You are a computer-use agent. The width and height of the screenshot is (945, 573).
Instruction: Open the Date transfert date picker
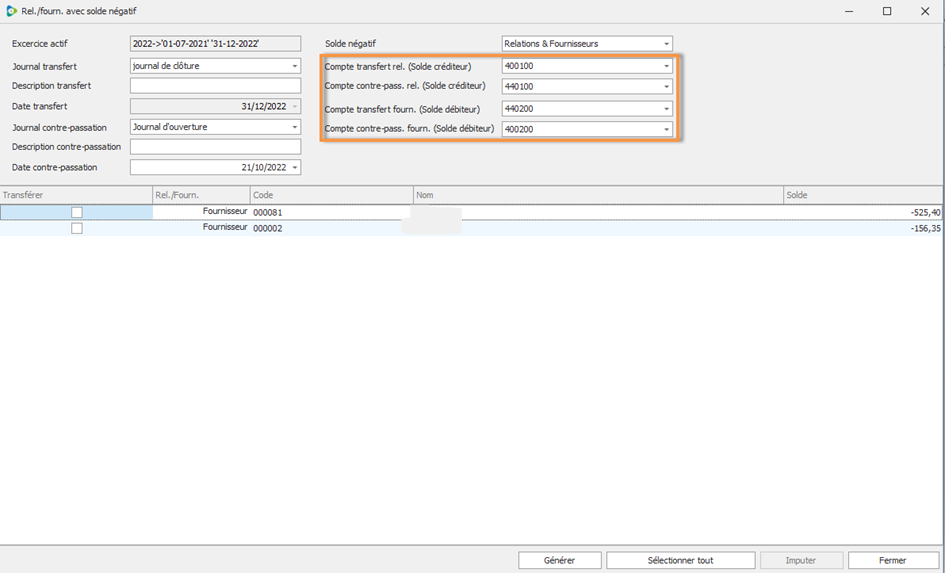295,107
